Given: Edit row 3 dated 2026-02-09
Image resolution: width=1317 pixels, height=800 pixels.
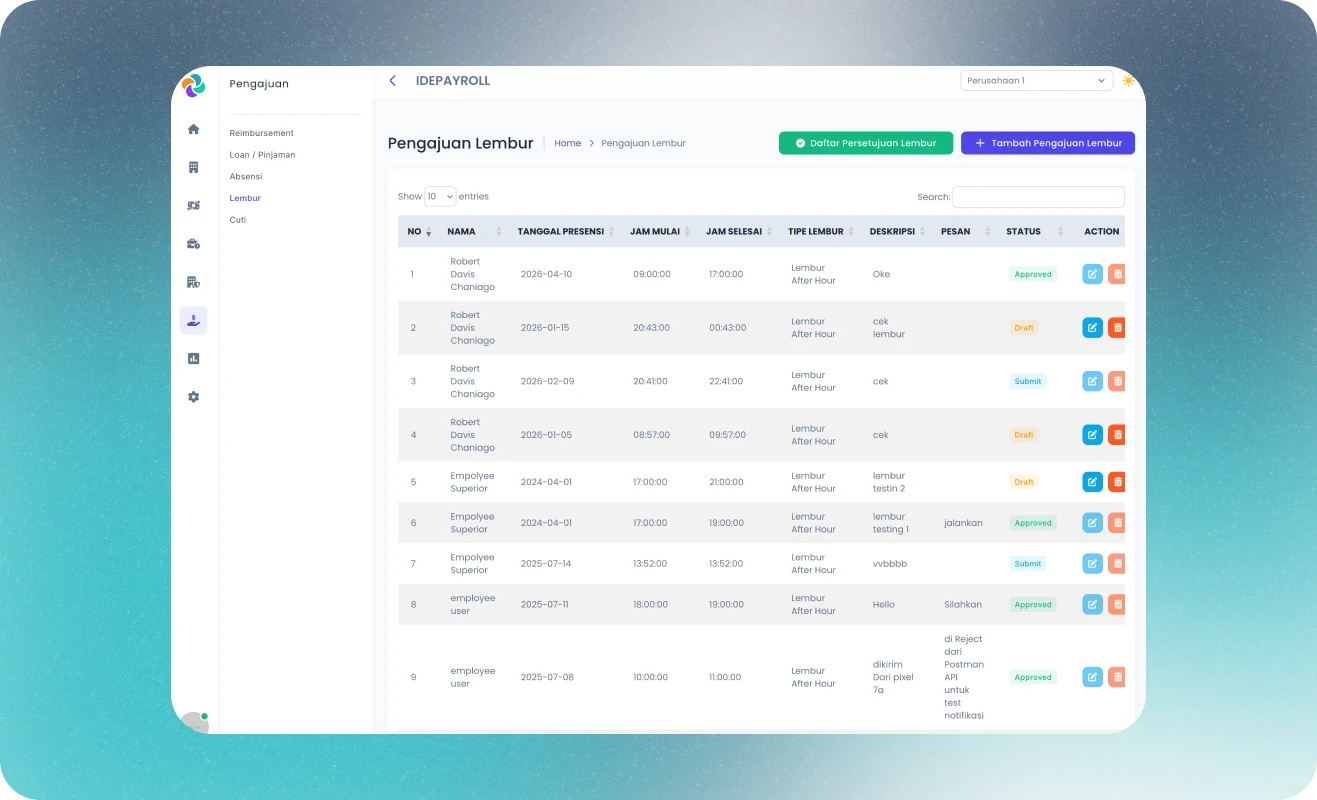Looking at the screenshot, I should click(x=1093, y=381).
